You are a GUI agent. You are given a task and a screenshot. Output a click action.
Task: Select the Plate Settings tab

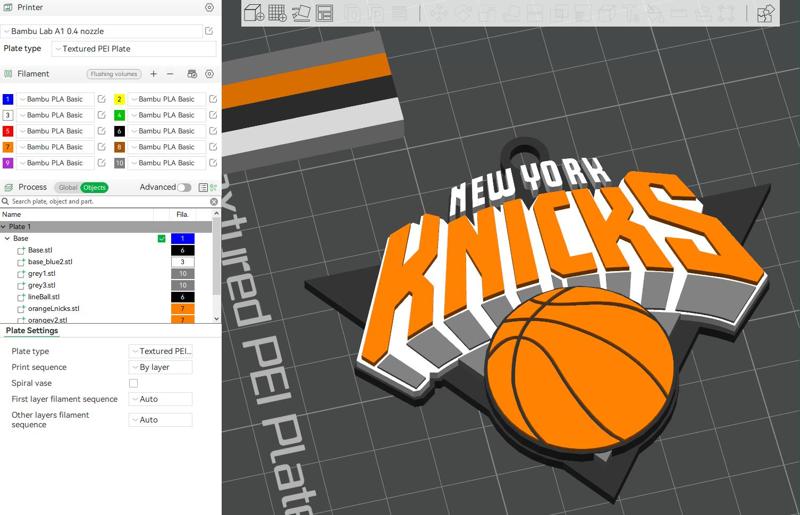tap(32, 331)
